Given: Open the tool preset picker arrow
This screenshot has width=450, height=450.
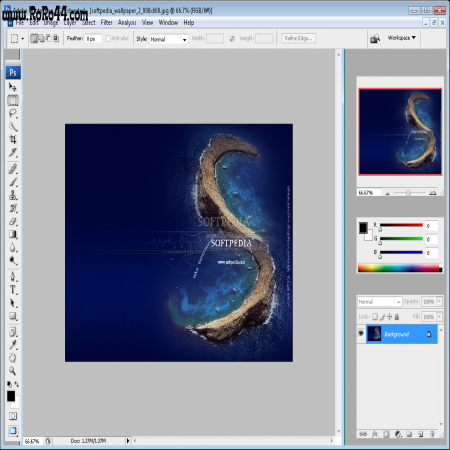Looking at the screenshot, I should coord(23,39).
